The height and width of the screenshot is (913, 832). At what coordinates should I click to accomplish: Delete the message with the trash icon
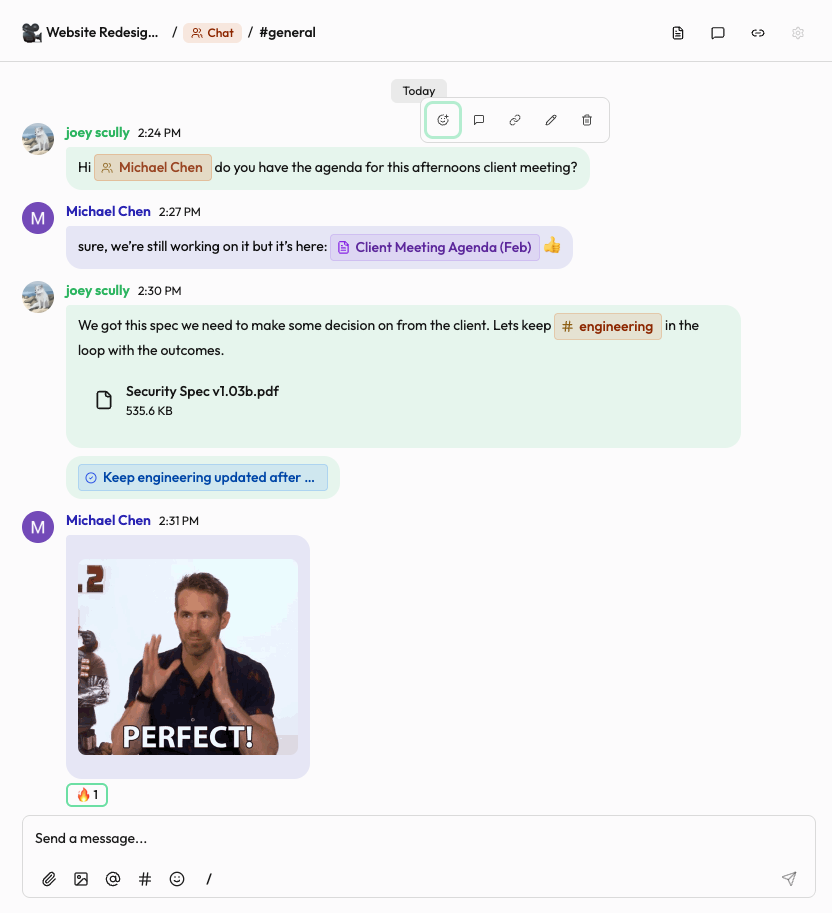tap(587, 119)
